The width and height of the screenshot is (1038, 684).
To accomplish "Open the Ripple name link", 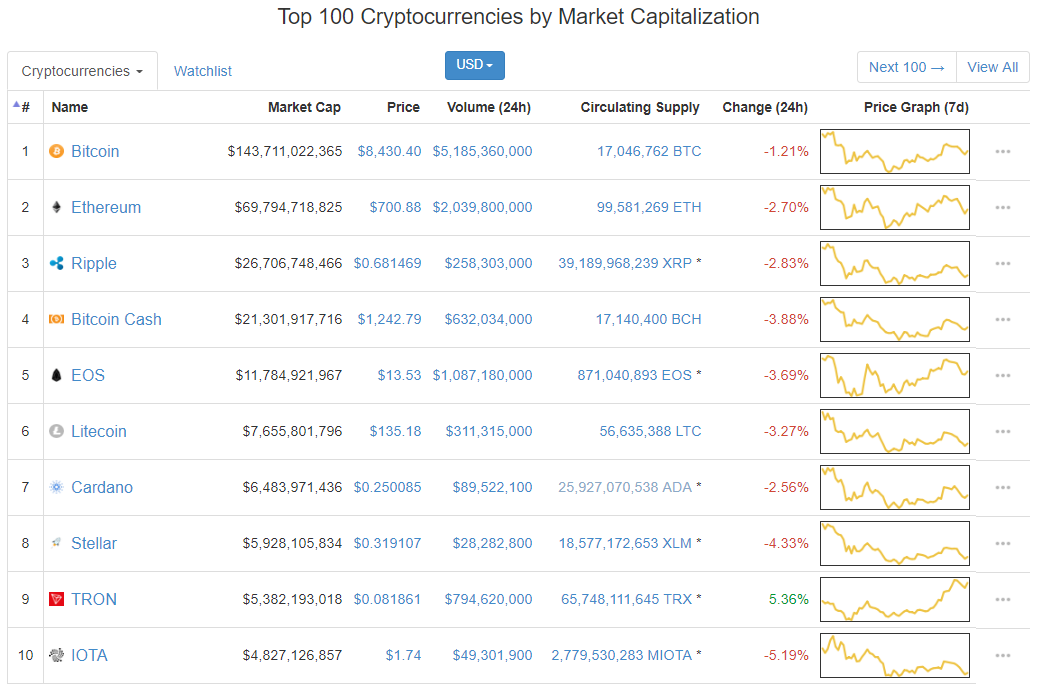I will point(93,264).
